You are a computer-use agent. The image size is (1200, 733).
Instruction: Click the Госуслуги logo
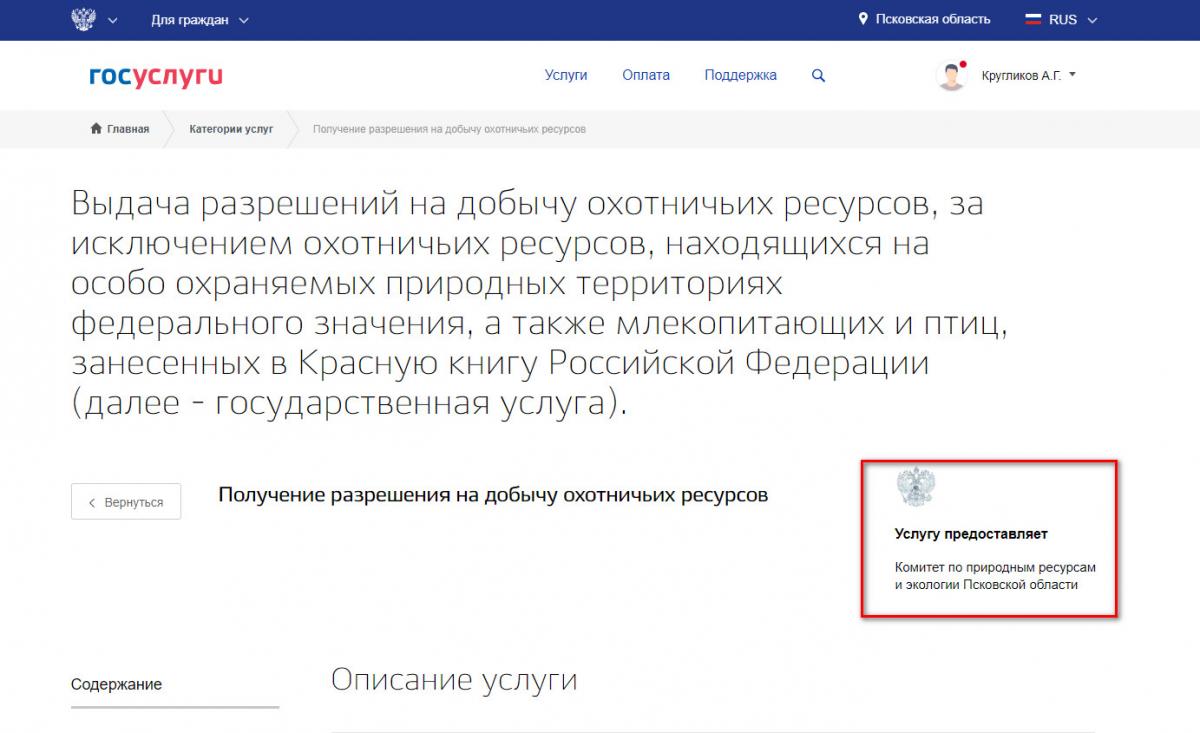(156, 76)
